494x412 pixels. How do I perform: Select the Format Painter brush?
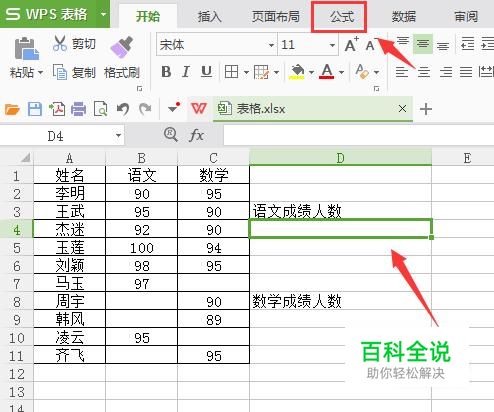121,47
